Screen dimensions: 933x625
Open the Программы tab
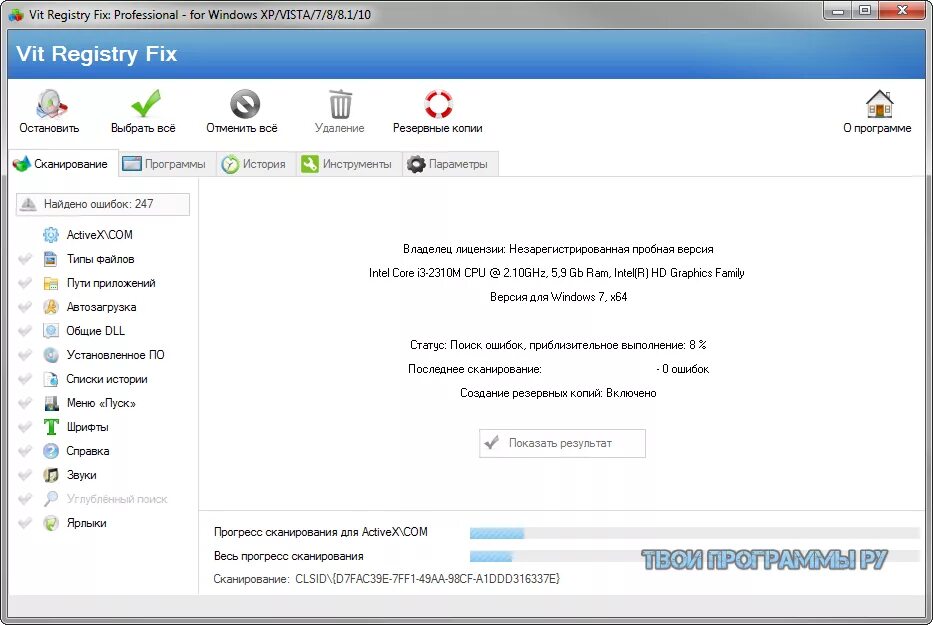tap(165, 164)
